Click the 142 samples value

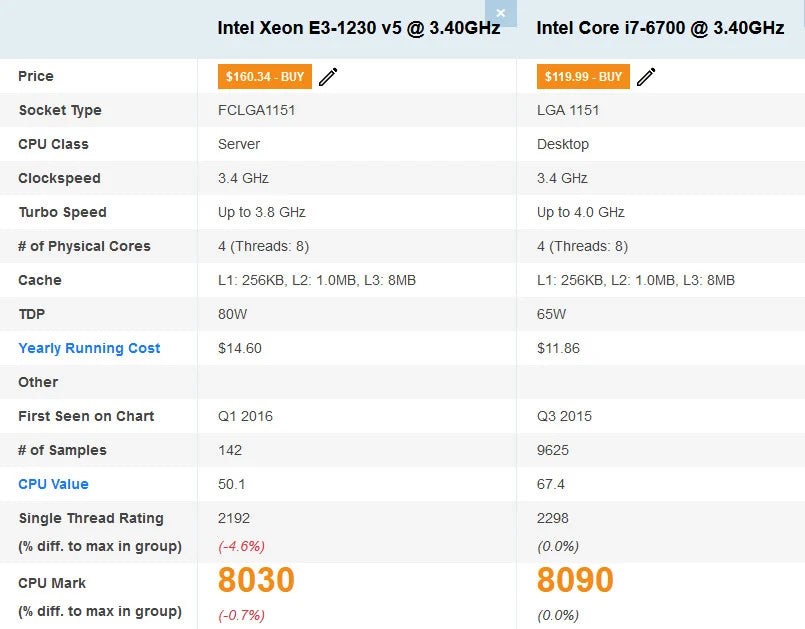tap(230, 450)
